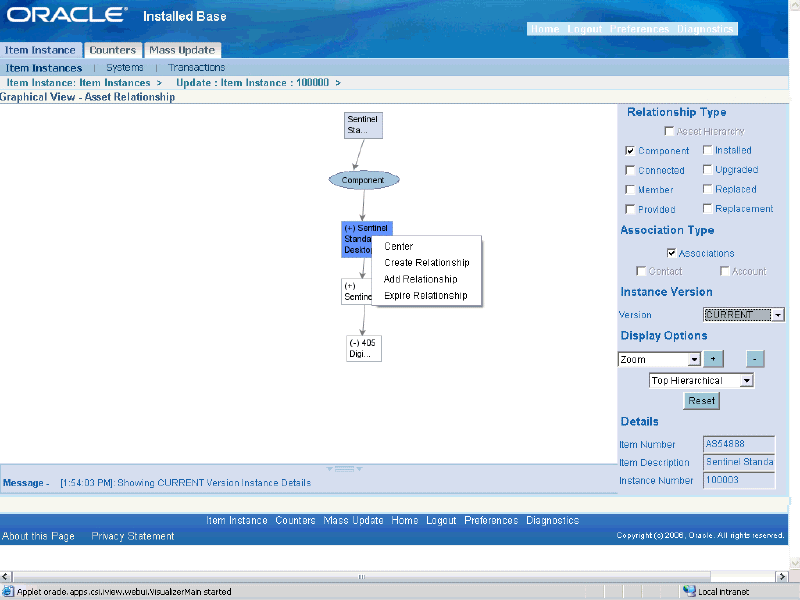Viewport: 800px width, 600px height.
Task: Click footer Mass Update link
Action: coord(353,520)
